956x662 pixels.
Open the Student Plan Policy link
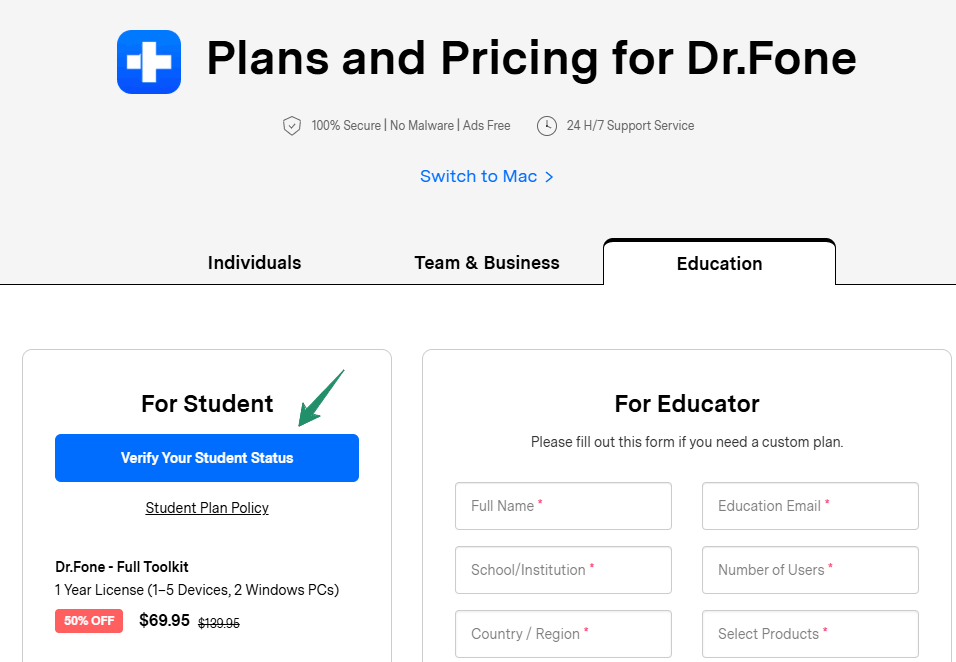pos(207,508)
